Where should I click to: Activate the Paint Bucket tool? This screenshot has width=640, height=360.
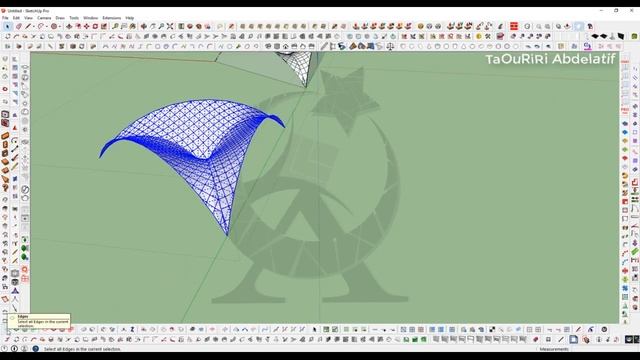click(x=133, y=27)
